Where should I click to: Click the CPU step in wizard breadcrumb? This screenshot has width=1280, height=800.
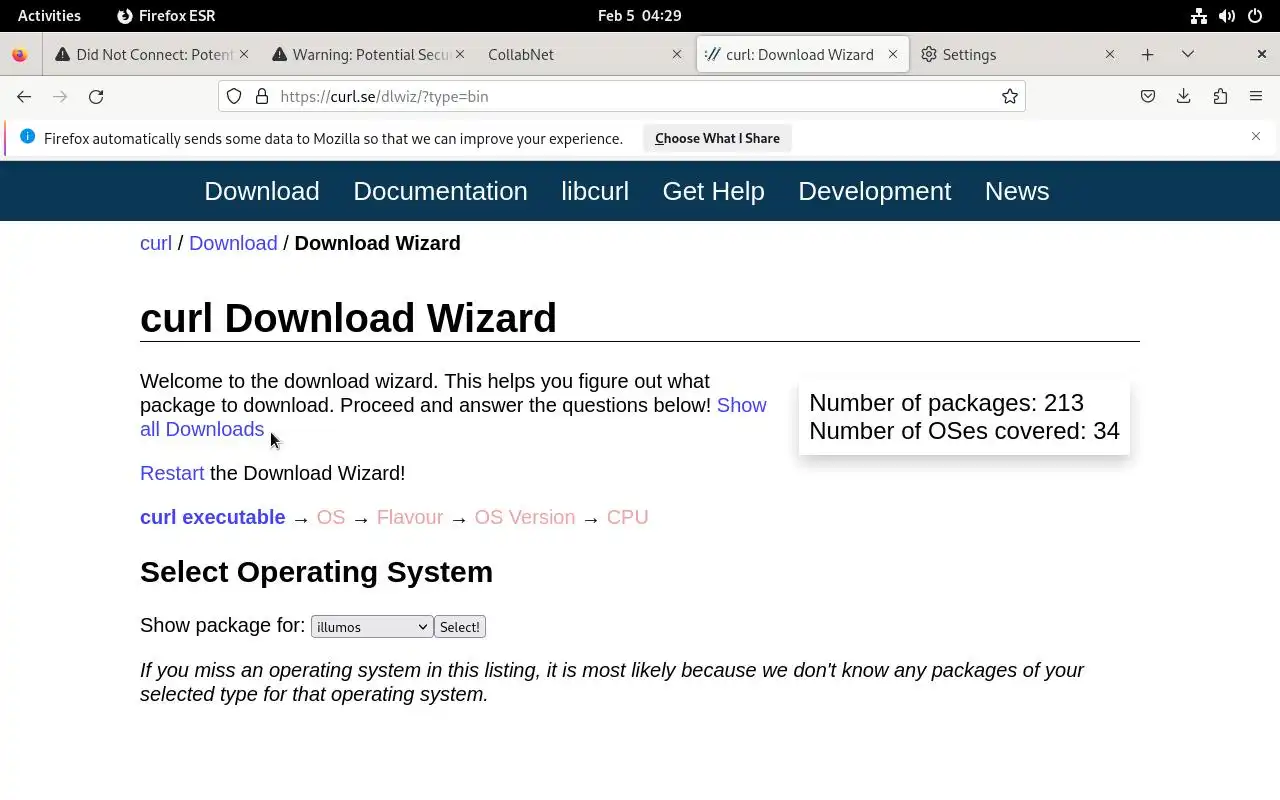coord(628,517)
